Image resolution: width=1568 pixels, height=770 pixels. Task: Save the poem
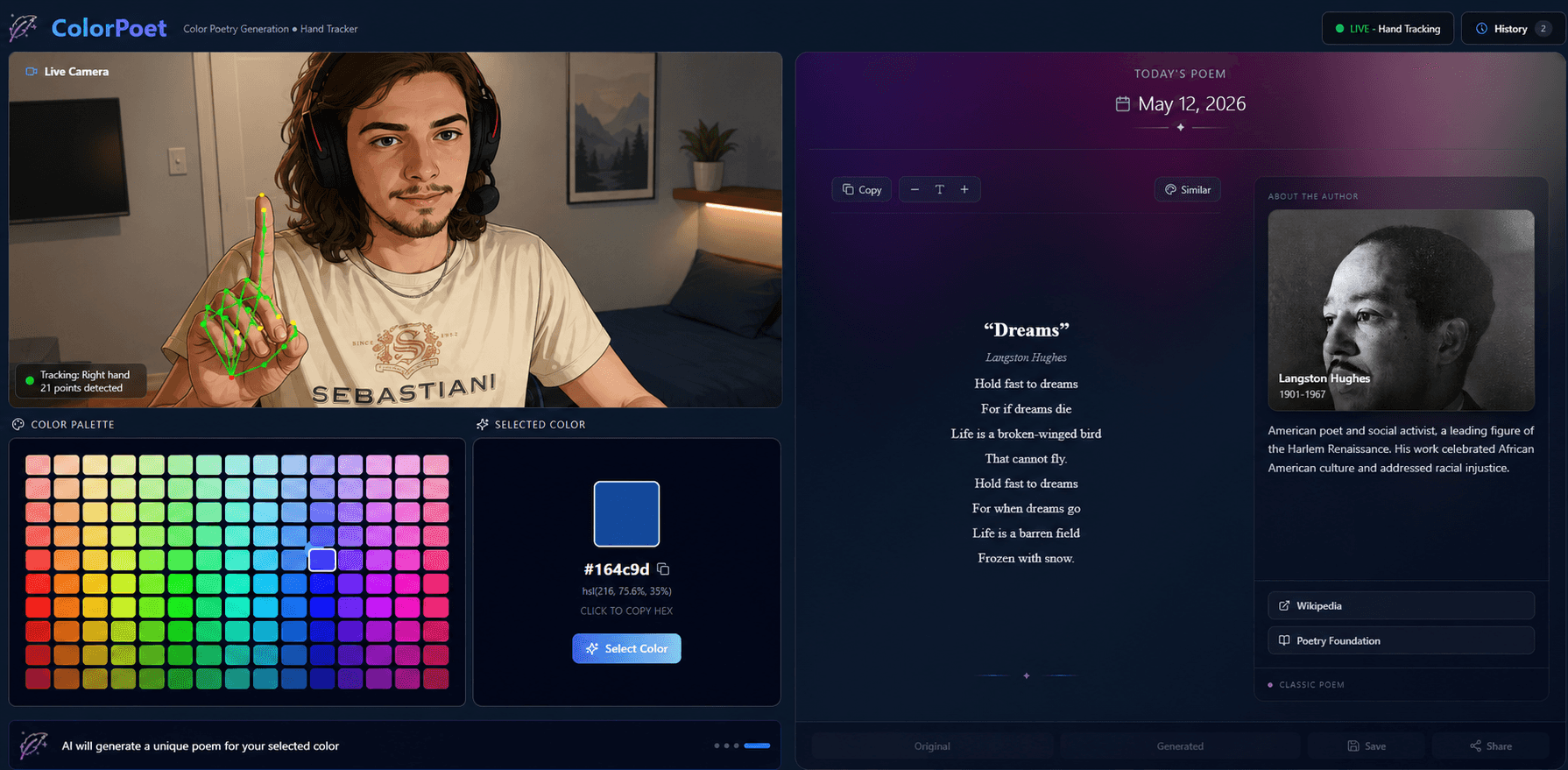1367,745
